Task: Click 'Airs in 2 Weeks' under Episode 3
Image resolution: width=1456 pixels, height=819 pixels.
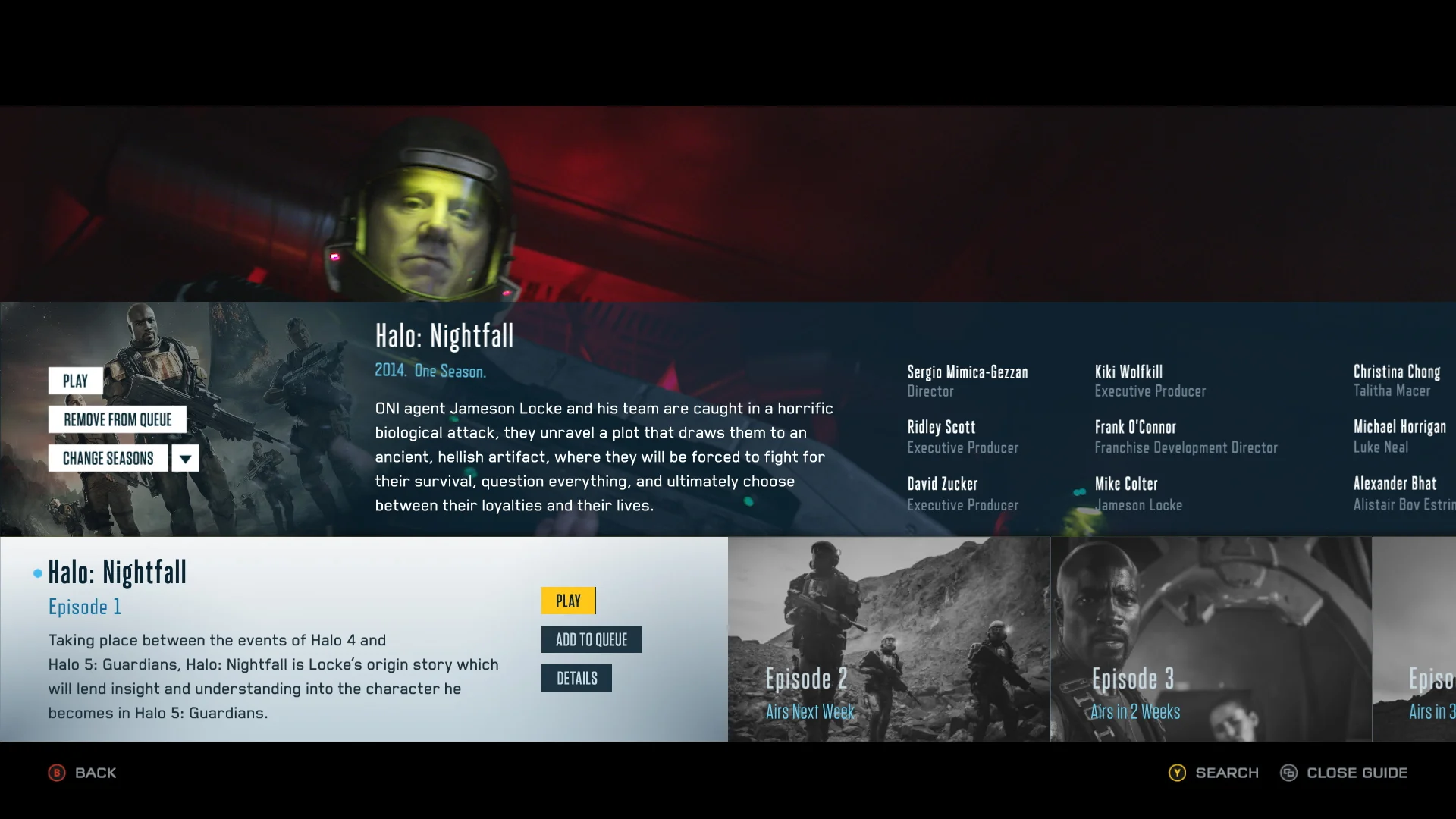Action: 1135,711
